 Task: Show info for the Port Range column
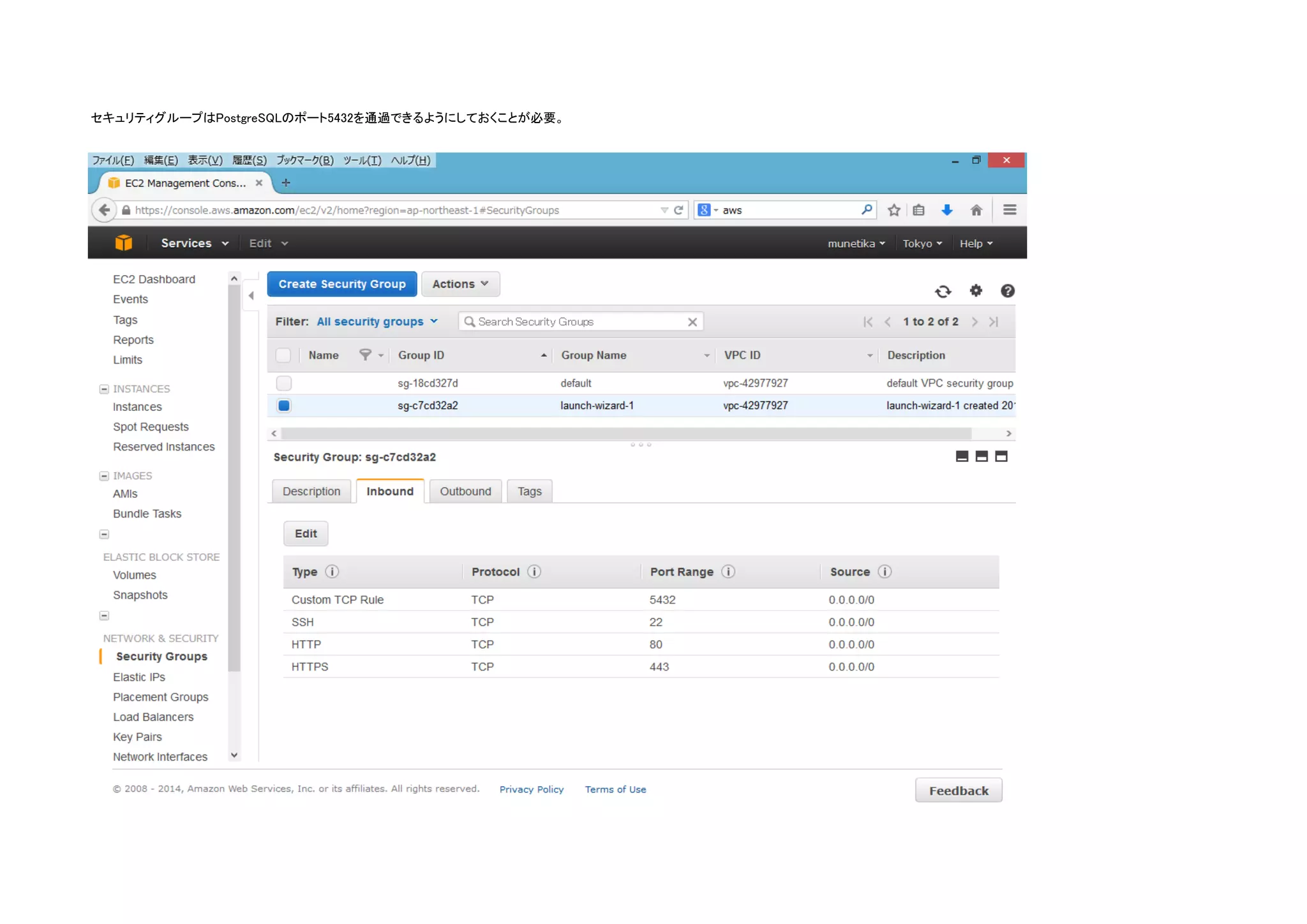pos(728,572)
